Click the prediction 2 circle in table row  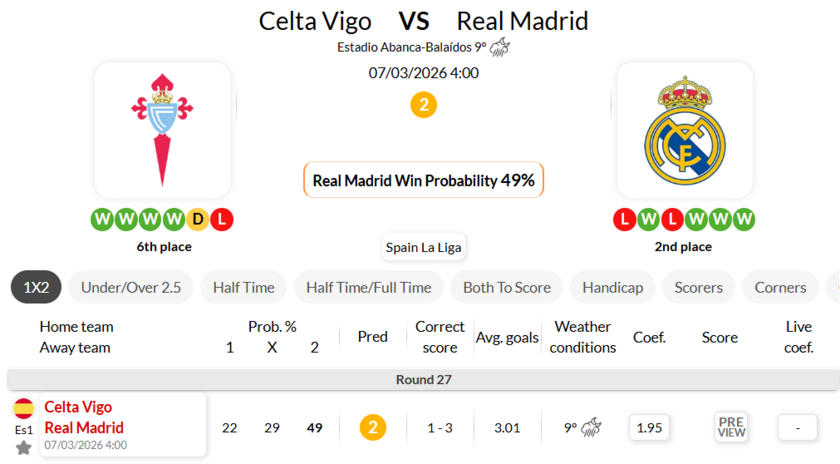pyautogui.click(x=373, y=428)
